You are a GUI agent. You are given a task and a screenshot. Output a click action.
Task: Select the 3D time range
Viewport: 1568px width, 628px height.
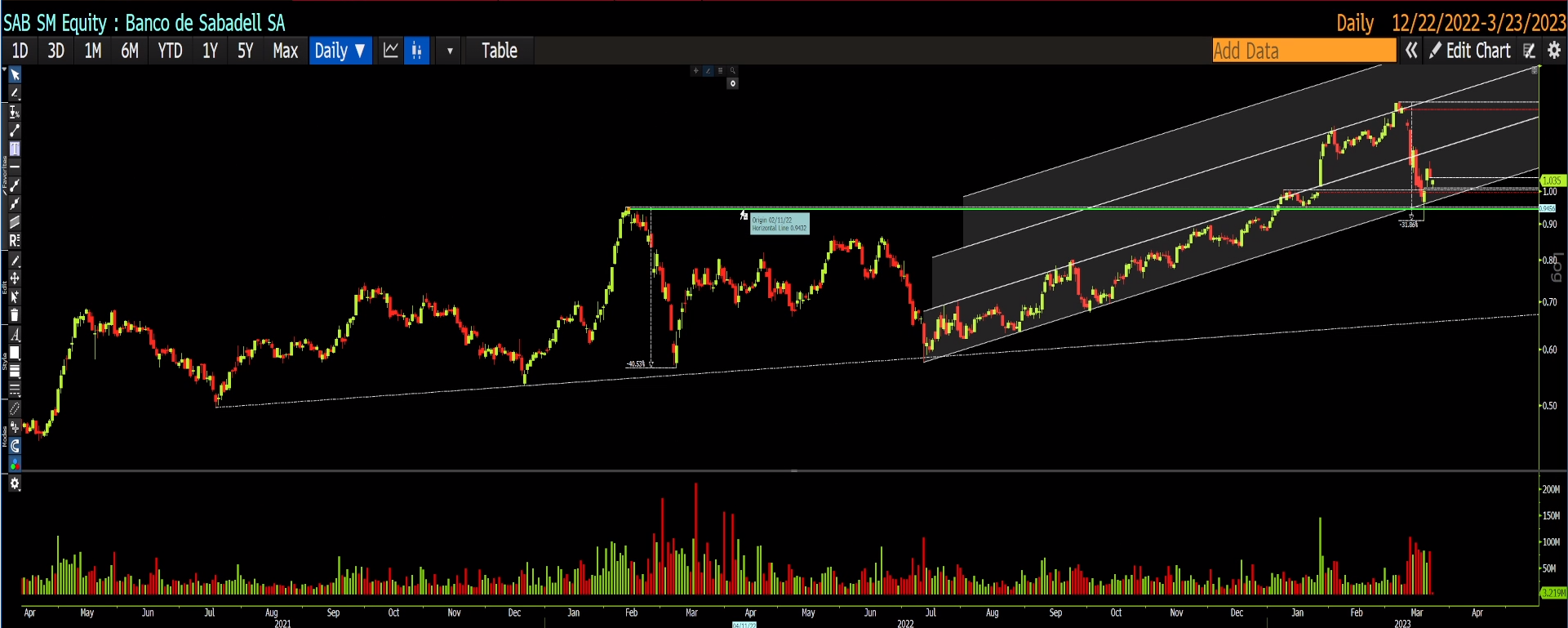click(56, 51)
